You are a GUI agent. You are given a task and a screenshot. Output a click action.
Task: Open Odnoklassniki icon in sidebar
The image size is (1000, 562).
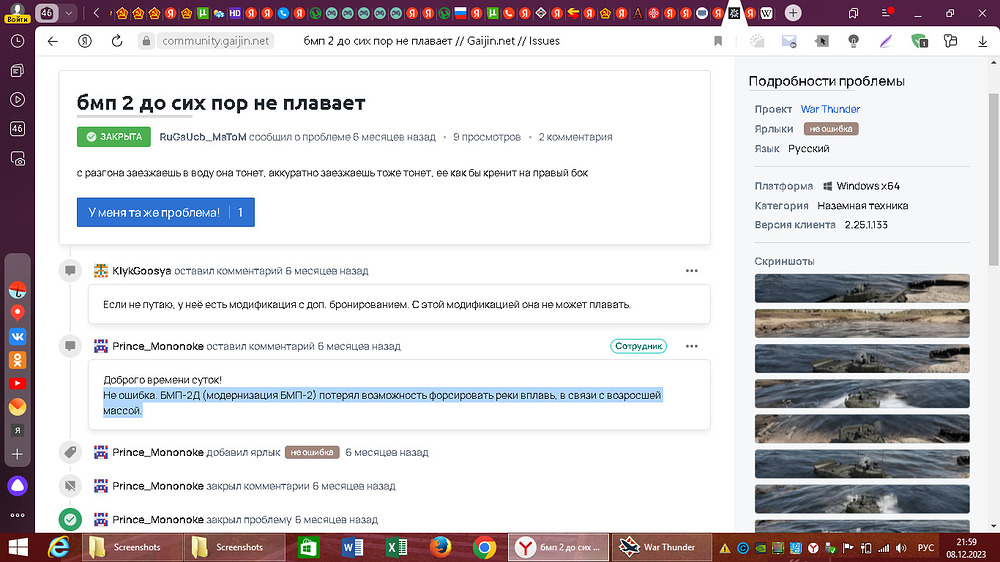coord(17,360)
